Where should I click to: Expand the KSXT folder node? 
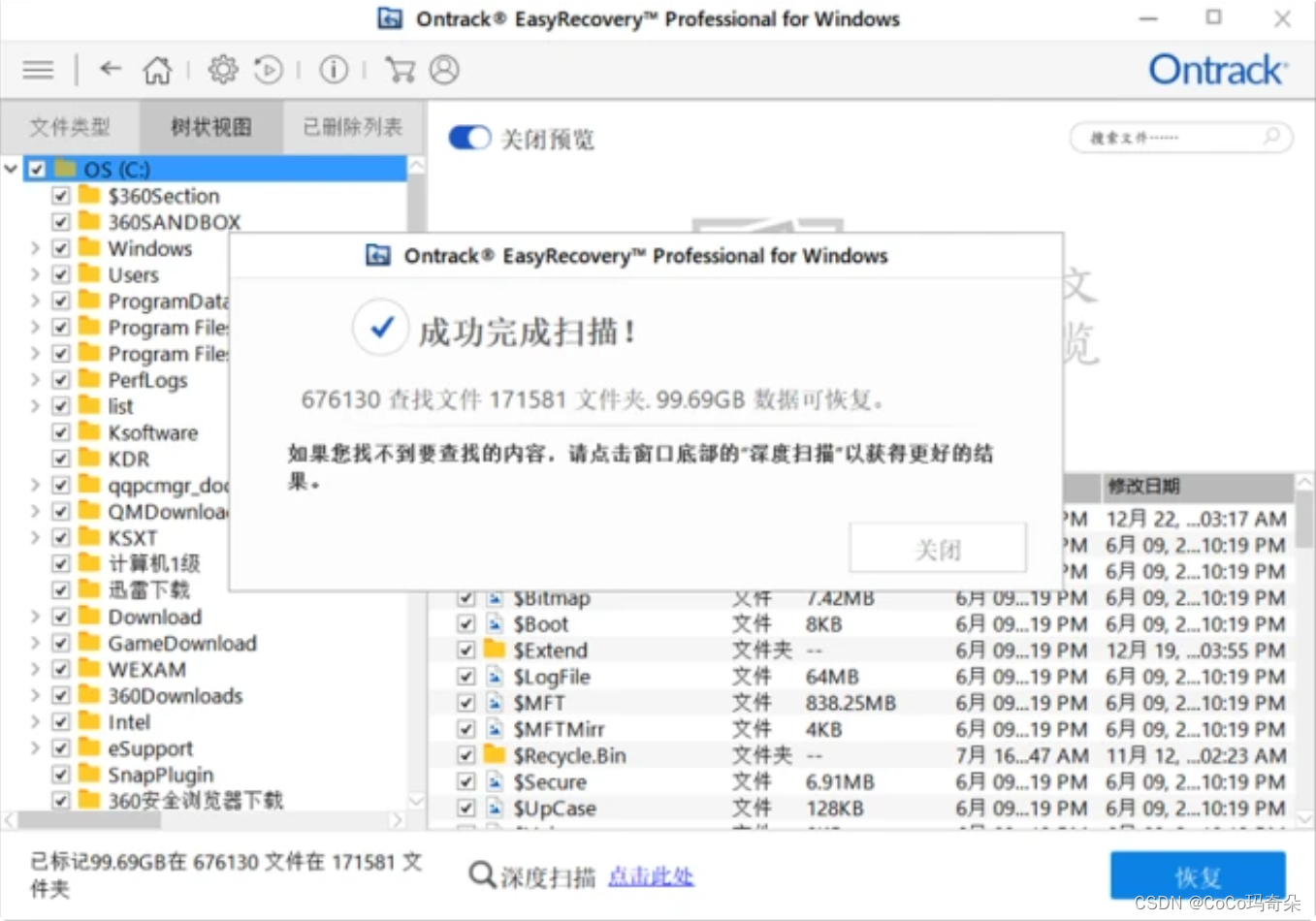[x=35, y=537]
